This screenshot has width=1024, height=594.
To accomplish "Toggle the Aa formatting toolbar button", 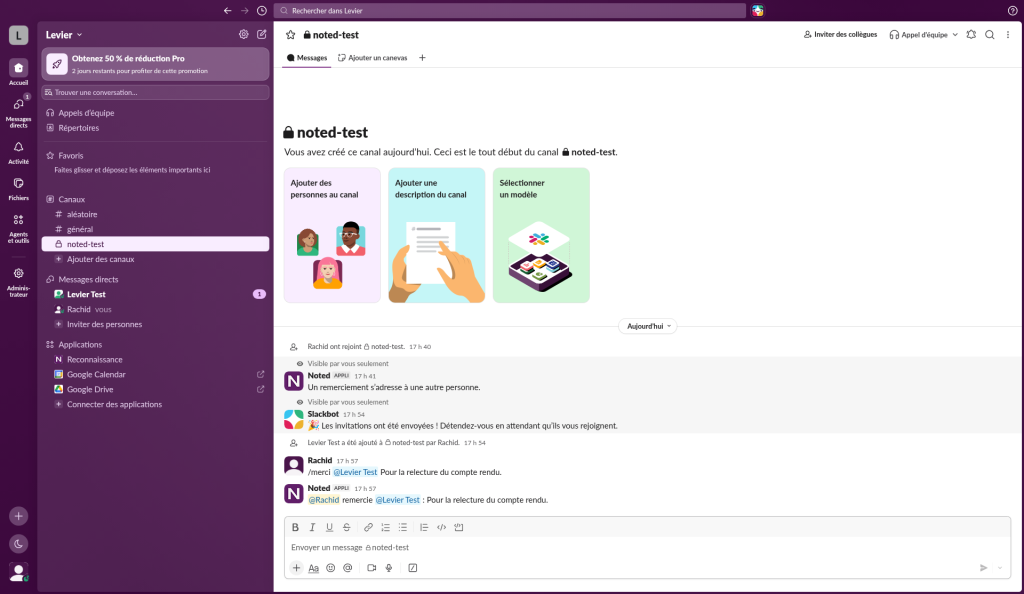I will tap(313, 568).
